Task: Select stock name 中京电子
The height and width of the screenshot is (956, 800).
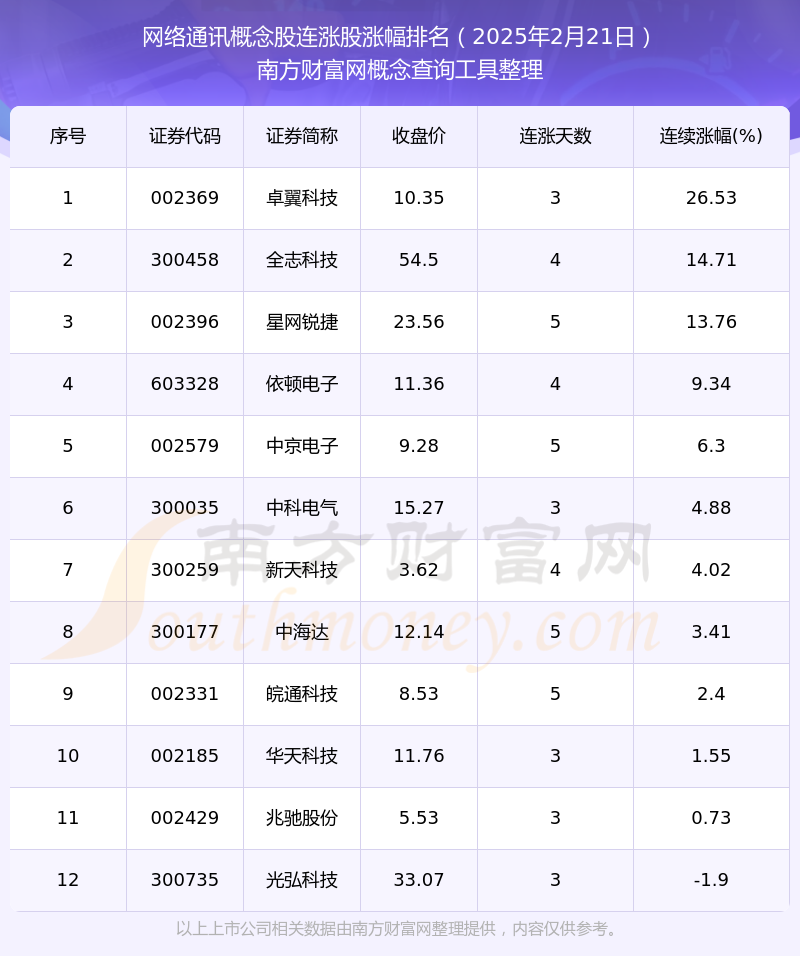Action: (302, 446)
